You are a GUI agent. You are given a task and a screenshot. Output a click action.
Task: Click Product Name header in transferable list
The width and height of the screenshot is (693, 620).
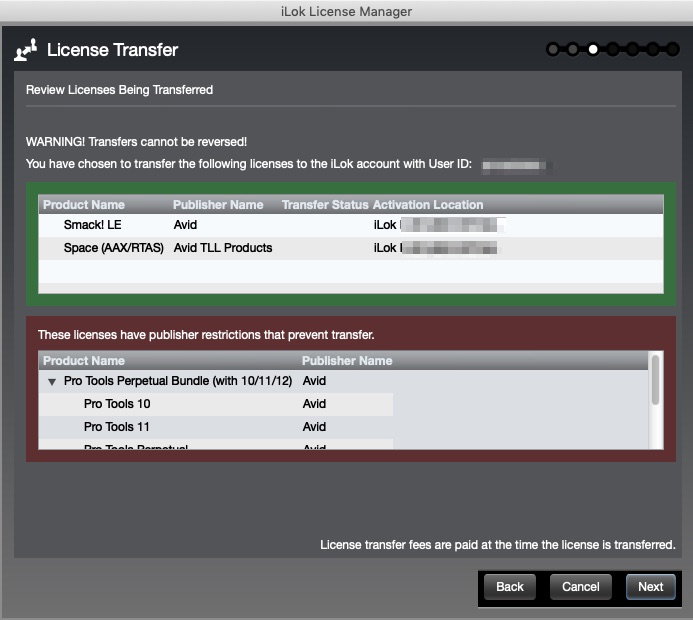pos(84,205)
